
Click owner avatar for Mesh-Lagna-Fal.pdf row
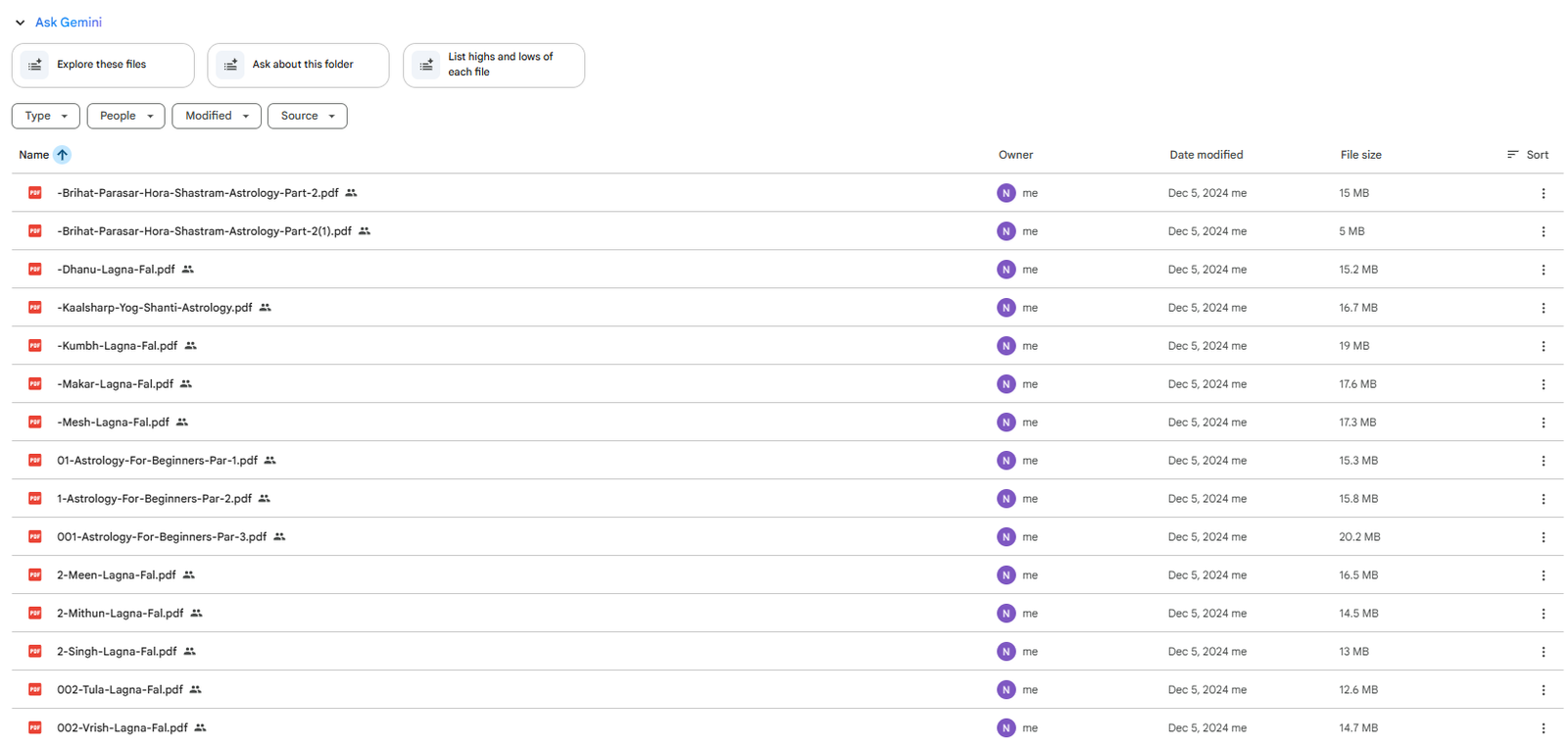tap(1005, 423)
